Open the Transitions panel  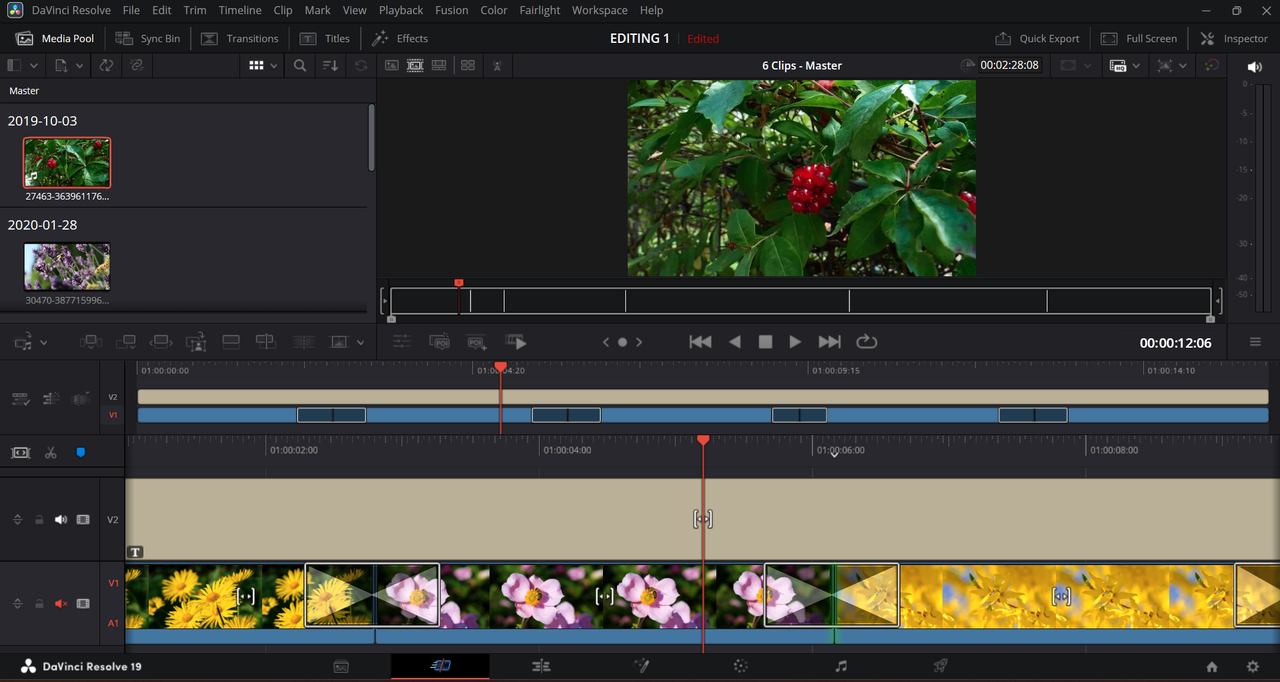pyautogui.click(x=240, y=38)
